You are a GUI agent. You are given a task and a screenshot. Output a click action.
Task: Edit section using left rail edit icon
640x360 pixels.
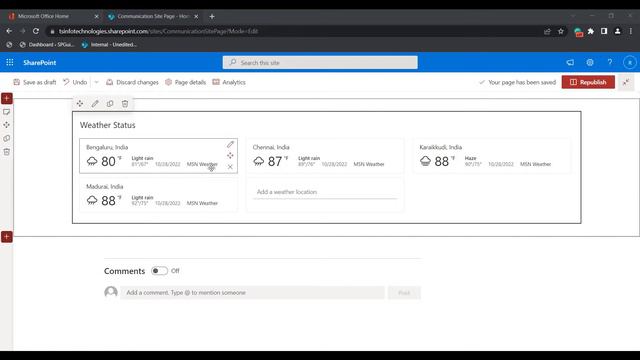click(7, 111)
